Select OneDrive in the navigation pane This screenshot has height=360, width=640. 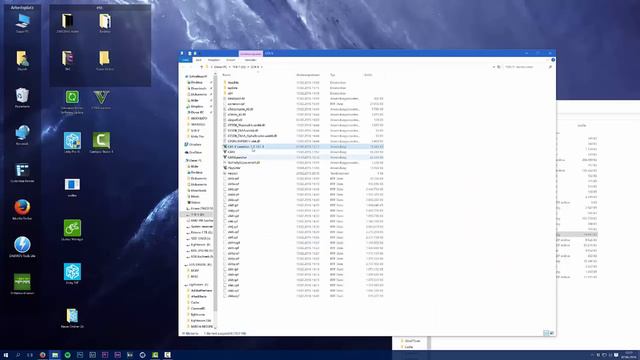point(195,152)
